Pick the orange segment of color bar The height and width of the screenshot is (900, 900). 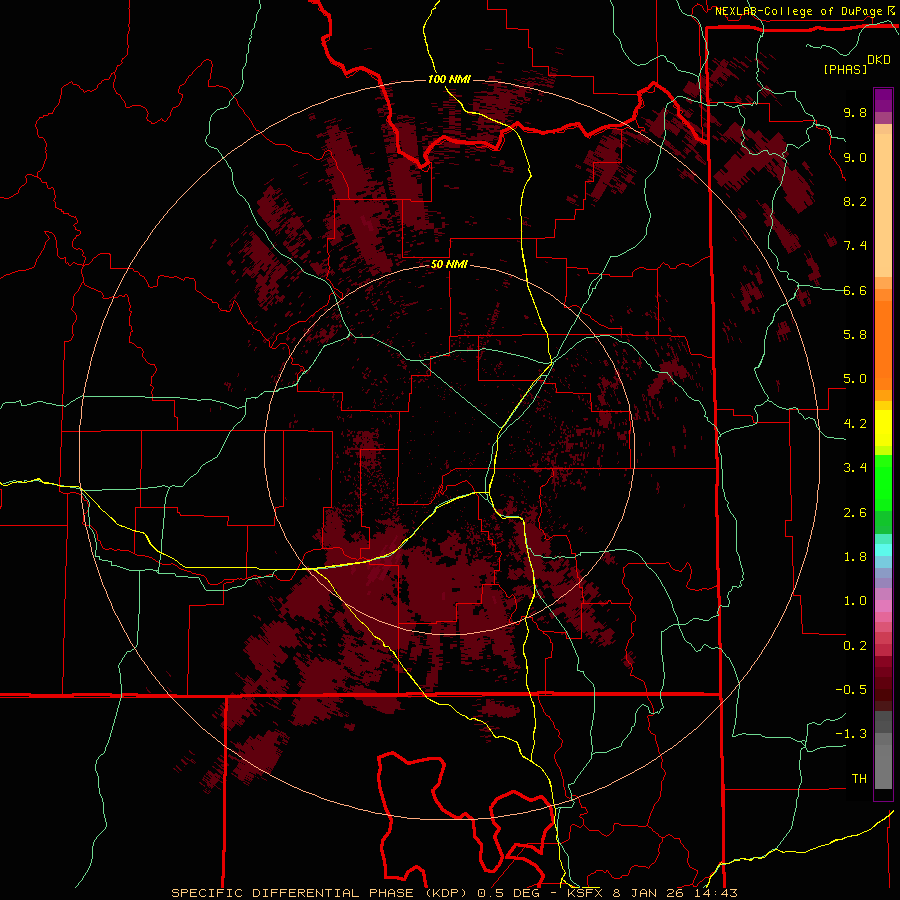[883, 346]
